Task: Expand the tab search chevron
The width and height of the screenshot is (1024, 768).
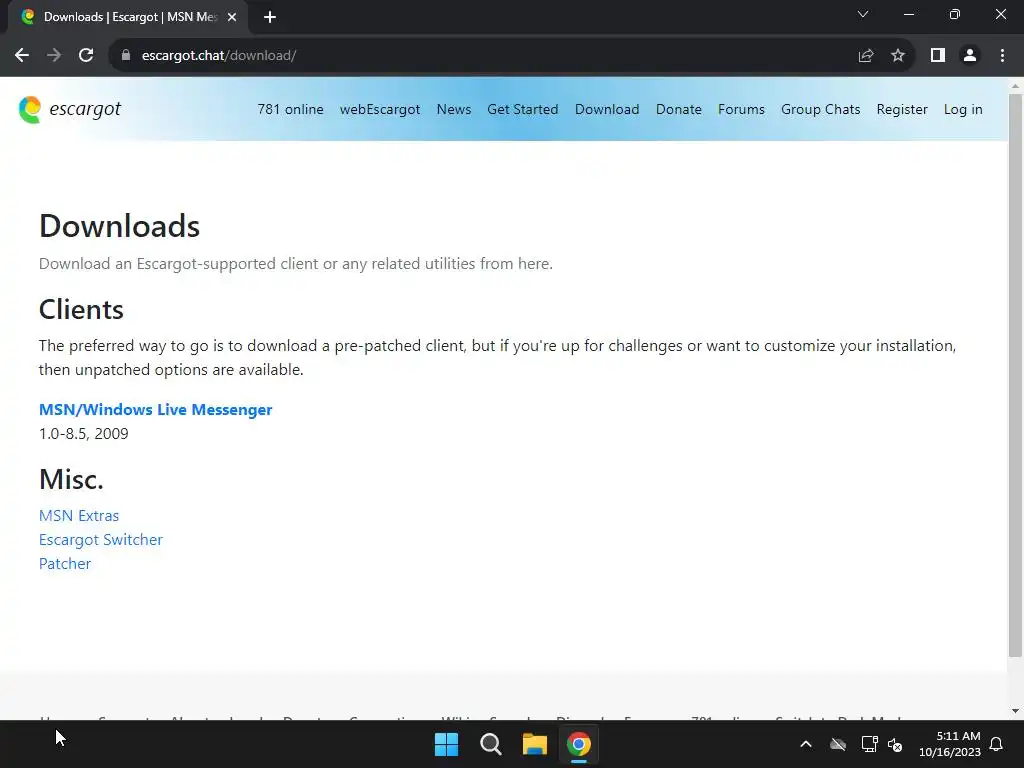Action: tap(863, 14)
